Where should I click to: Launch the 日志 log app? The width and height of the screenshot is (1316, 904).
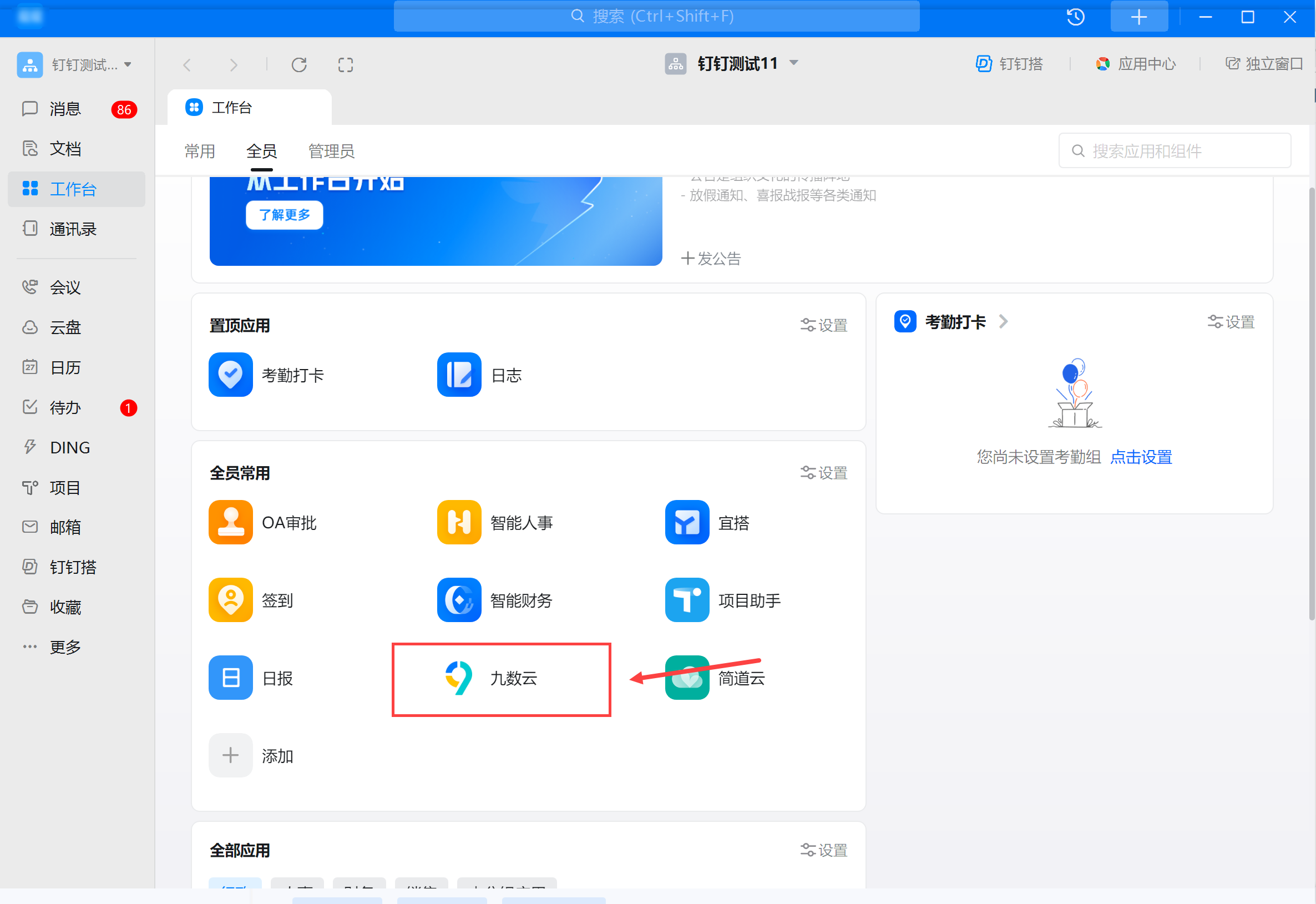(479, 375)
